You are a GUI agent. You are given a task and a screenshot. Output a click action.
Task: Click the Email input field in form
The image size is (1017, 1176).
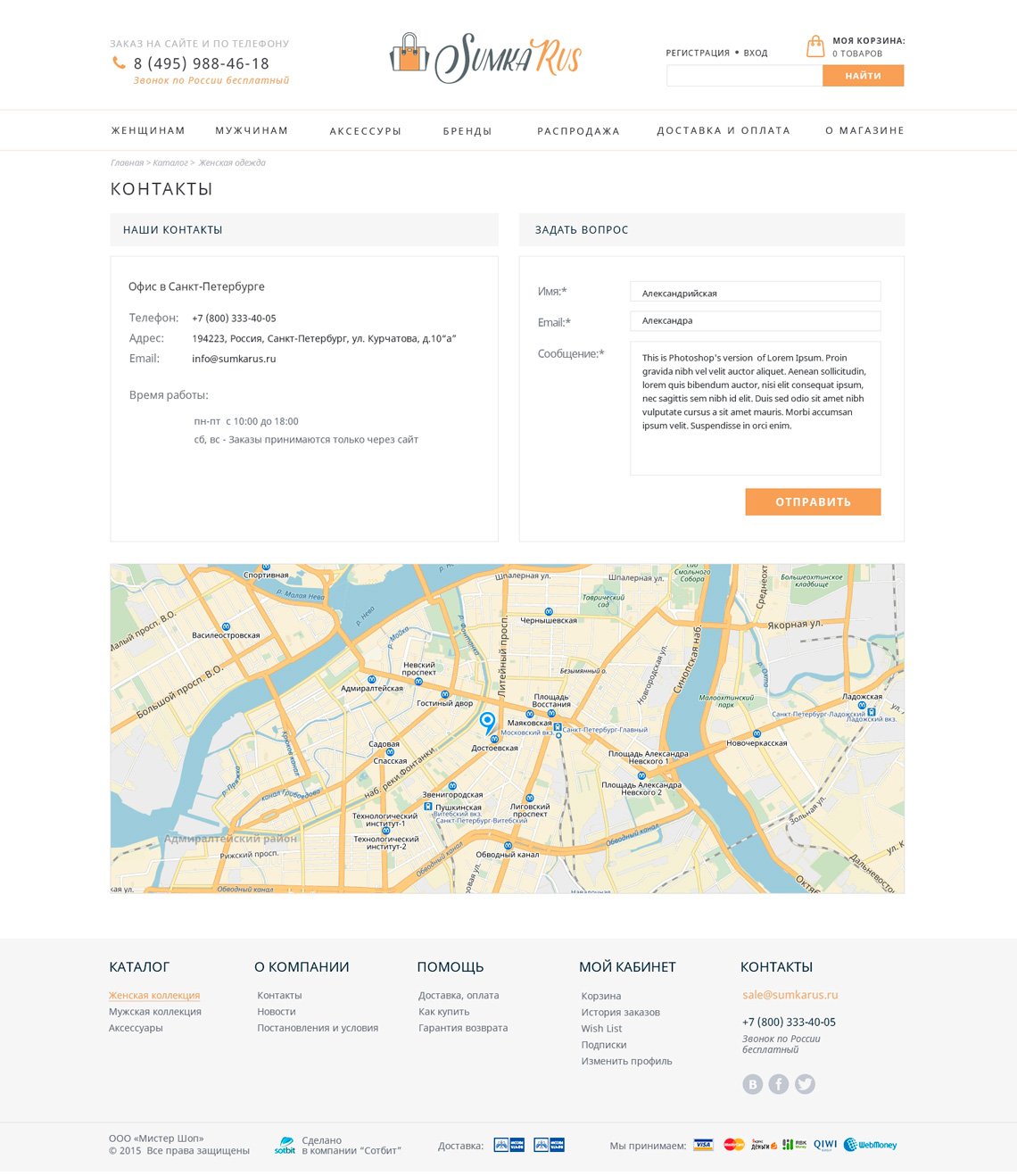click(x=755, y=320)
